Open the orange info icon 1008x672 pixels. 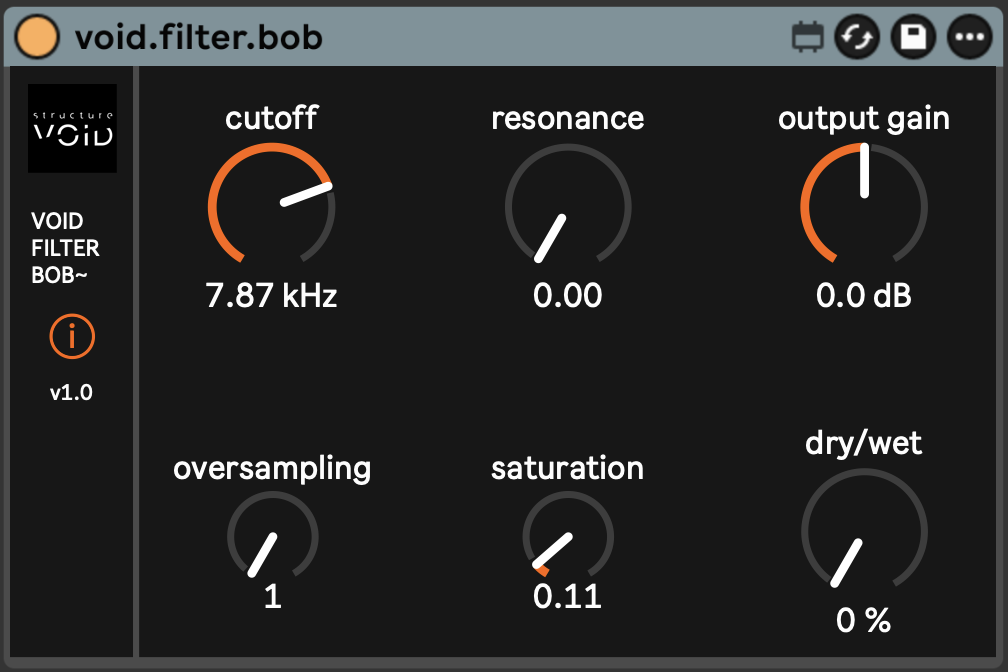point(72,338)
